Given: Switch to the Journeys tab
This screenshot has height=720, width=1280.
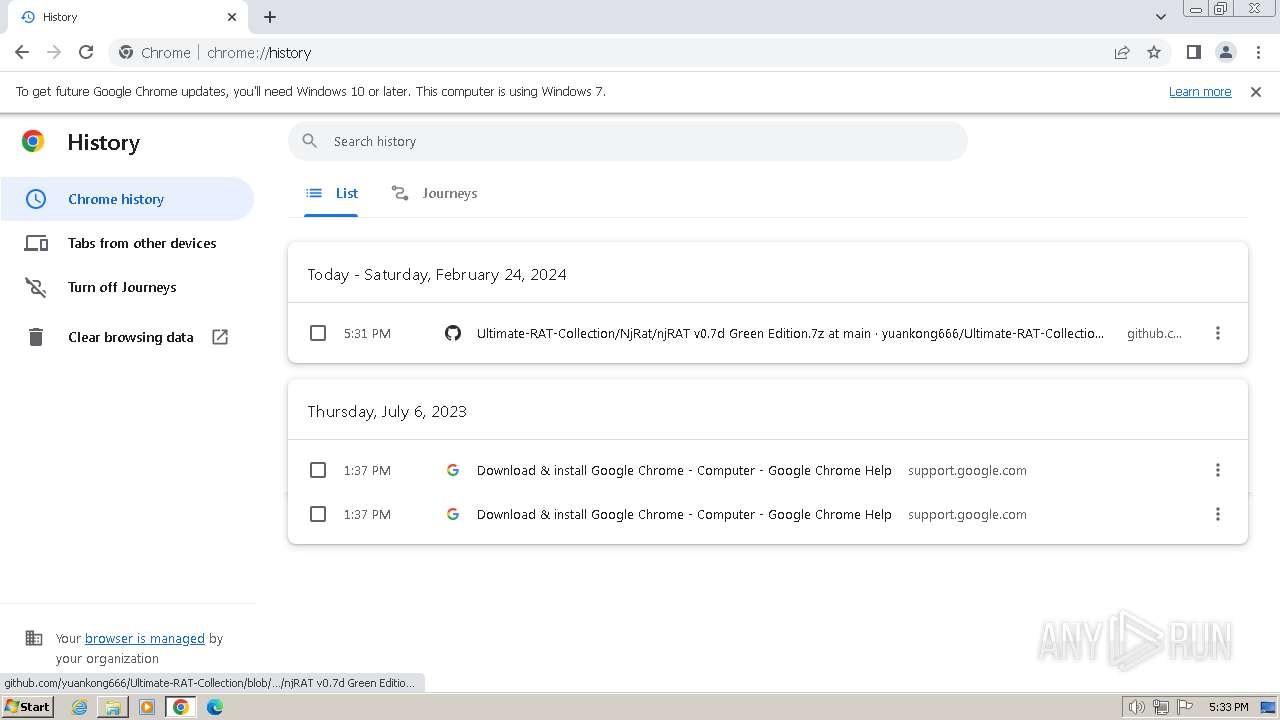Looking at the screenshot, I should point(434,193).
